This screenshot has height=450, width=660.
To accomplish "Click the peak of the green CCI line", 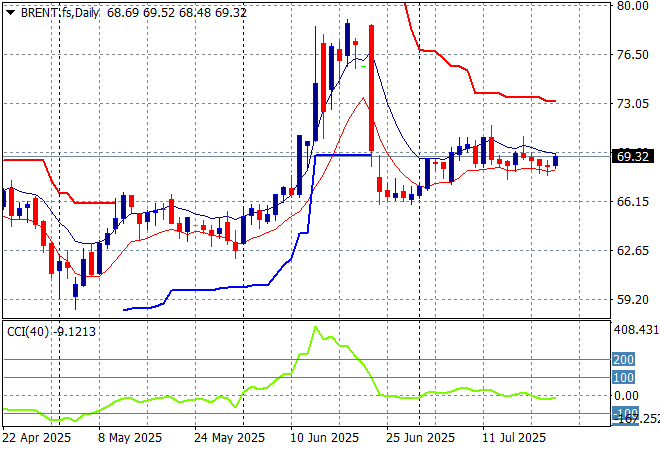I will [316, 327].
